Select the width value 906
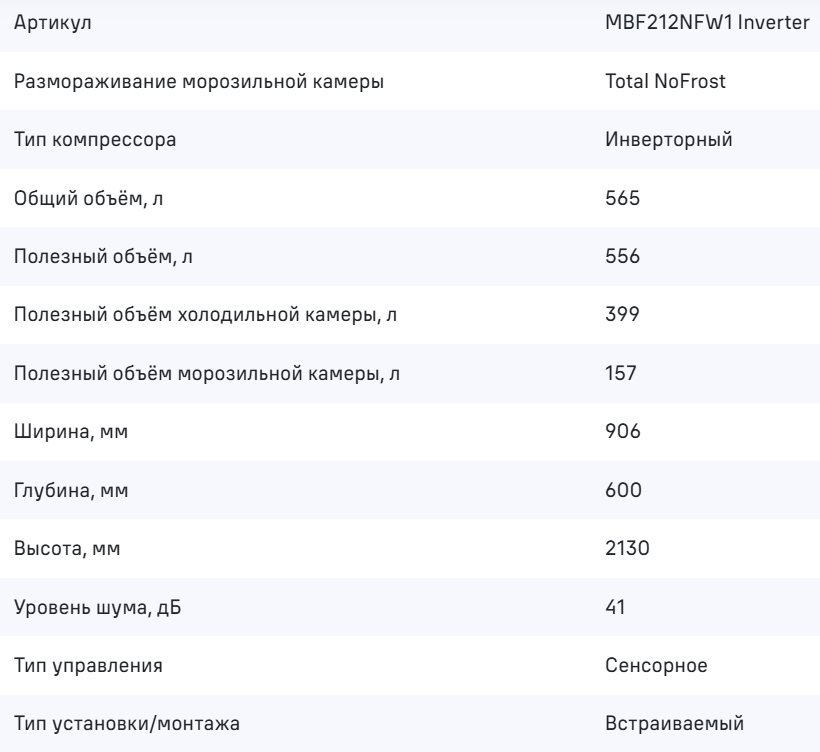820x752 pixels. click(622, 430)
